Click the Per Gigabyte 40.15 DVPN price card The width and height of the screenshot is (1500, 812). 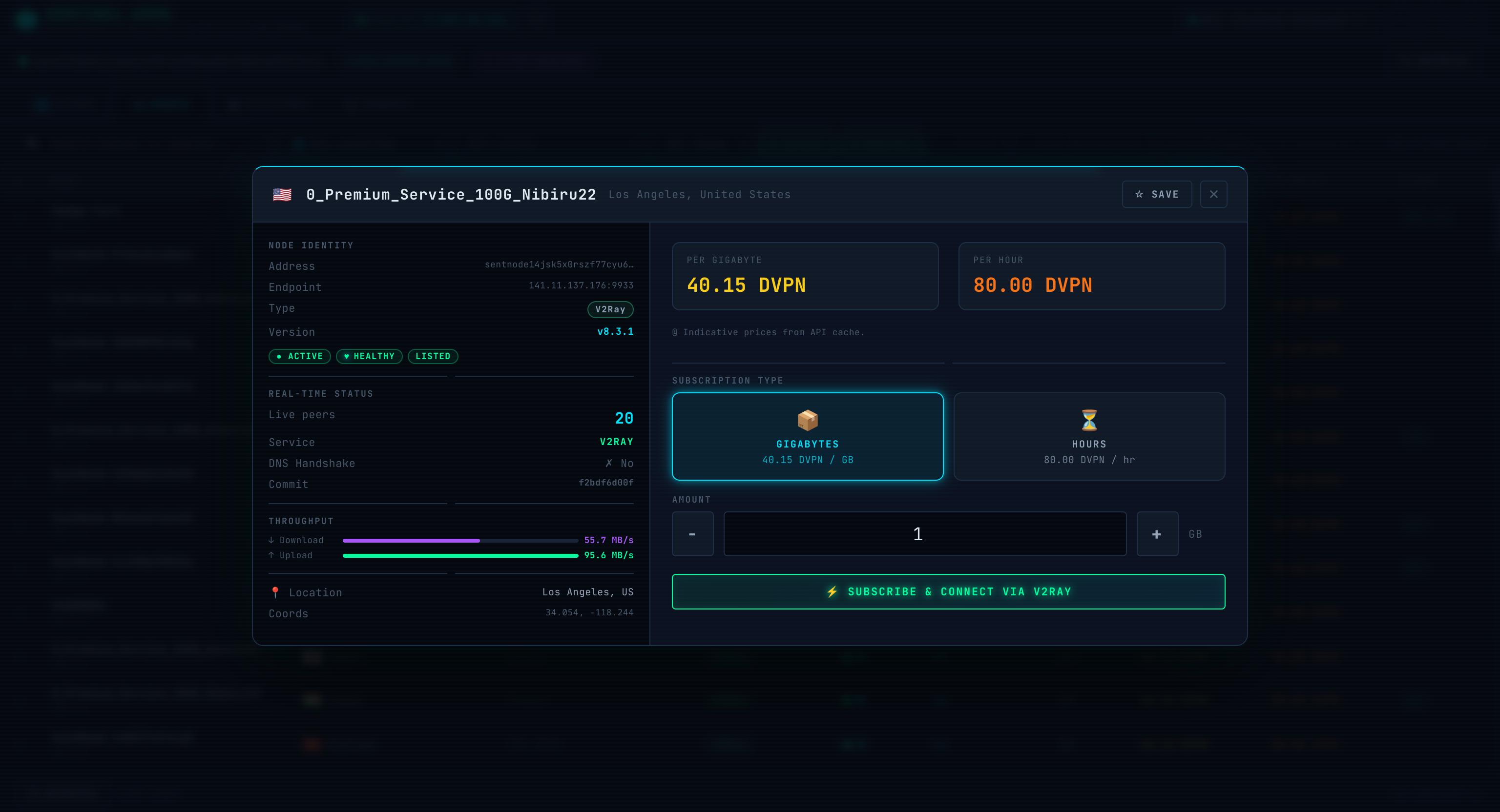(x=805, y=277)
